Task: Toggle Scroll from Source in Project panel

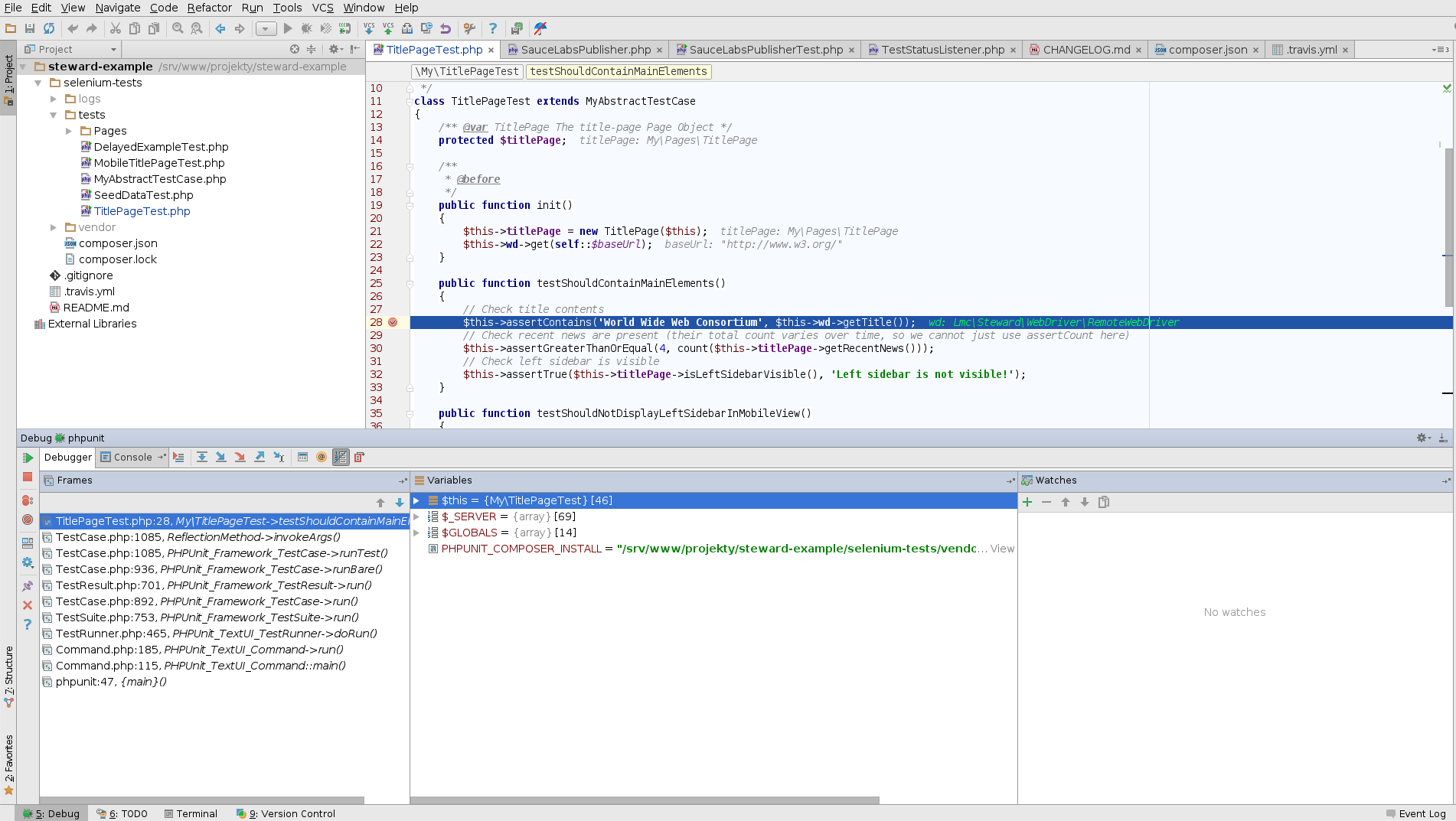Action: pos(295,49)
